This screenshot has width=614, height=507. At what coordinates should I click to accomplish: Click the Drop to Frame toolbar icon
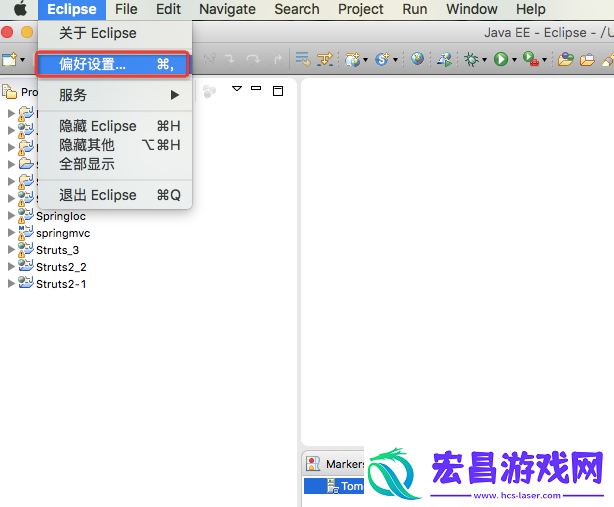pyautogui.click(x=303, y=60)
